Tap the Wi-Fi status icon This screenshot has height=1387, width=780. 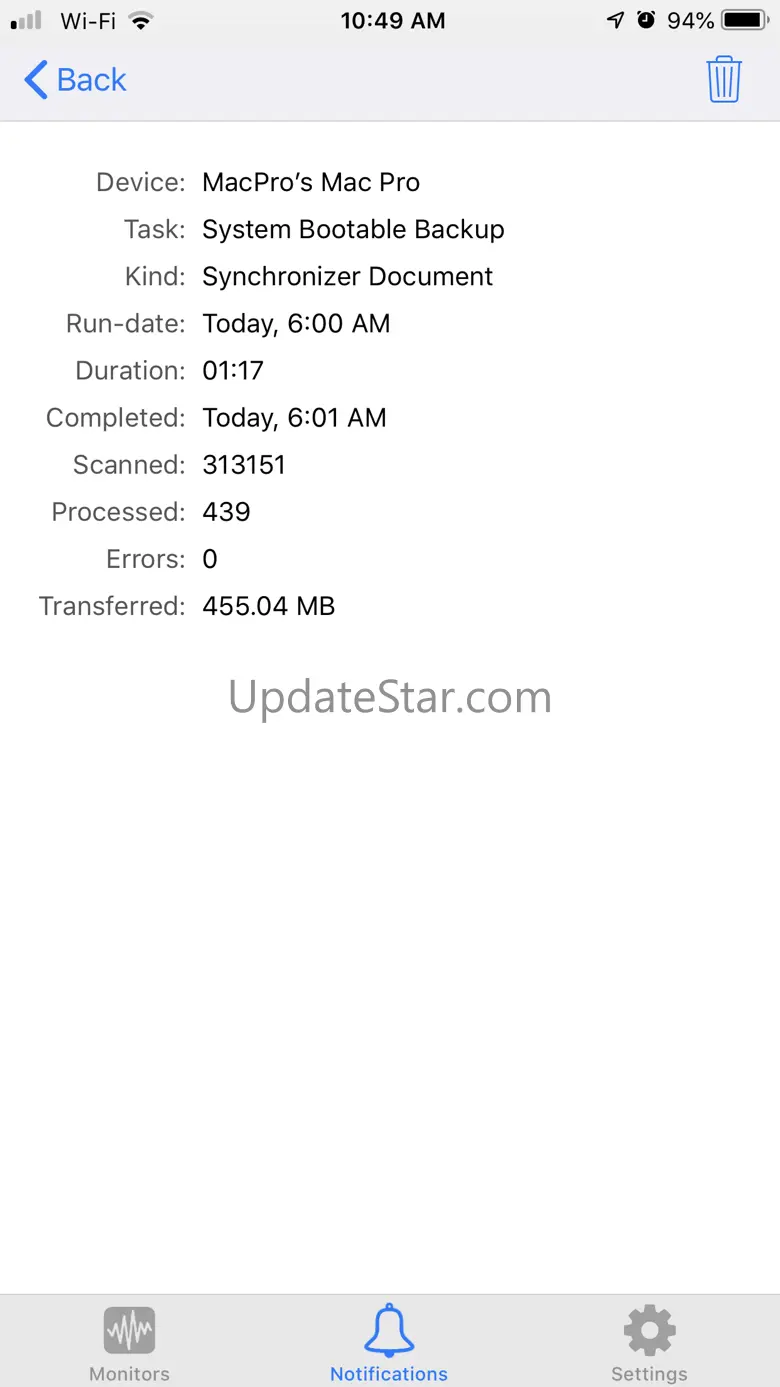tap(141, 20)
